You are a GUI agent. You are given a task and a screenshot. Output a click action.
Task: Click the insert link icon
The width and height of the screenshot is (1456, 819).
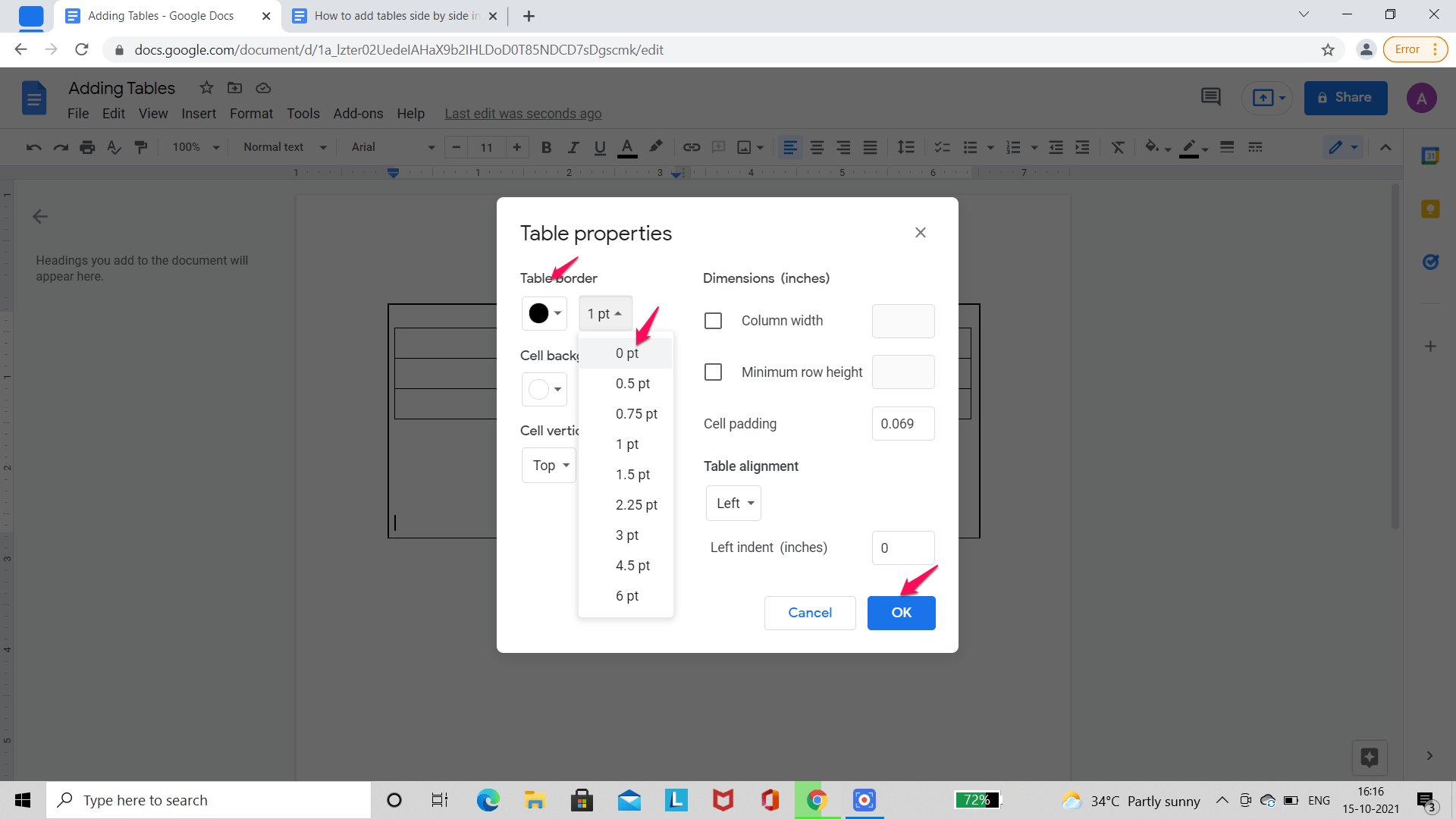[x=689, y=147]
